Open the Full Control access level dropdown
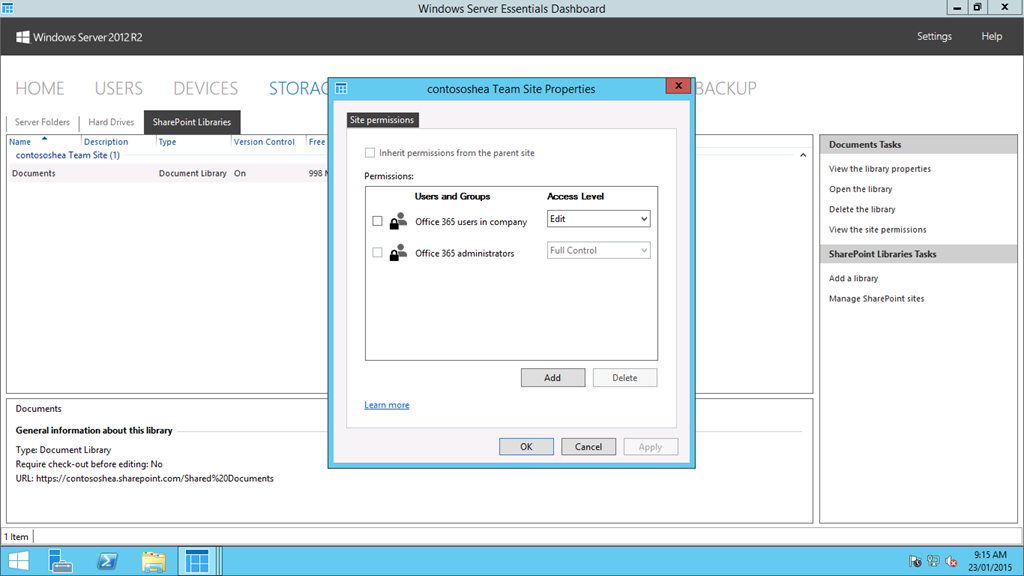The width and height of the screenshot is (1024, 576). pos(598,251)
